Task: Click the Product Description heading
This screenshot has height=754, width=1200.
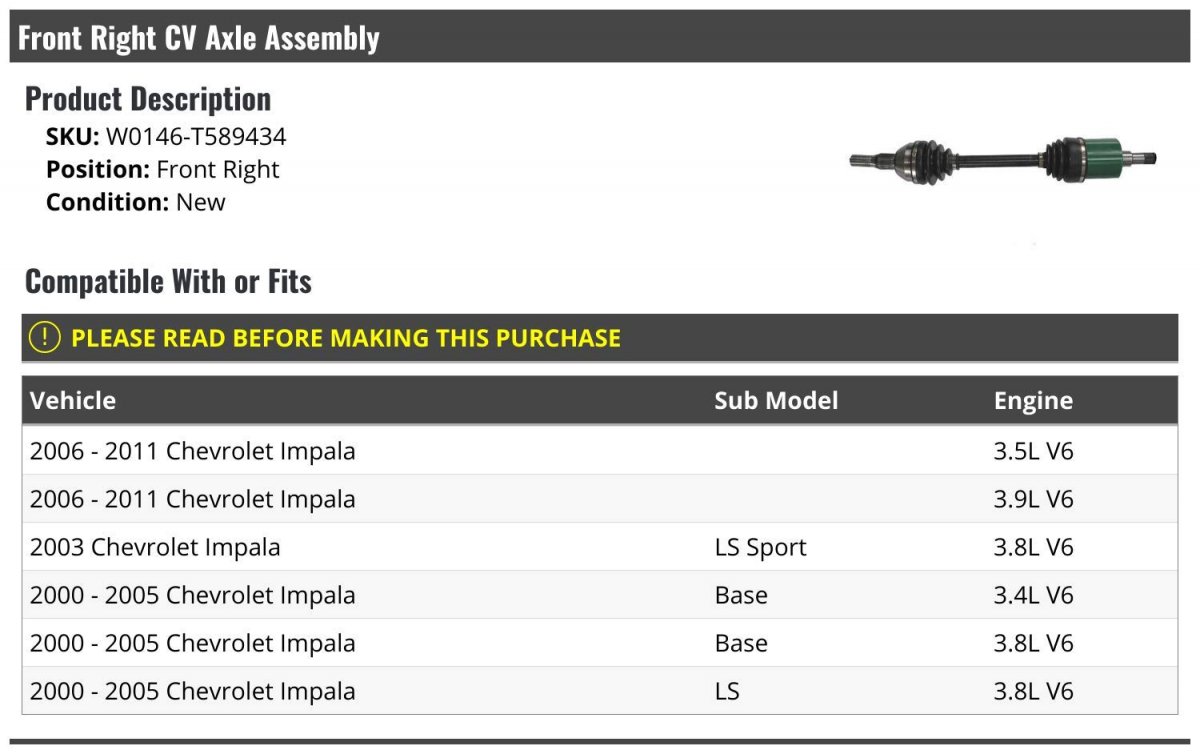Action: tap(148, 99)
